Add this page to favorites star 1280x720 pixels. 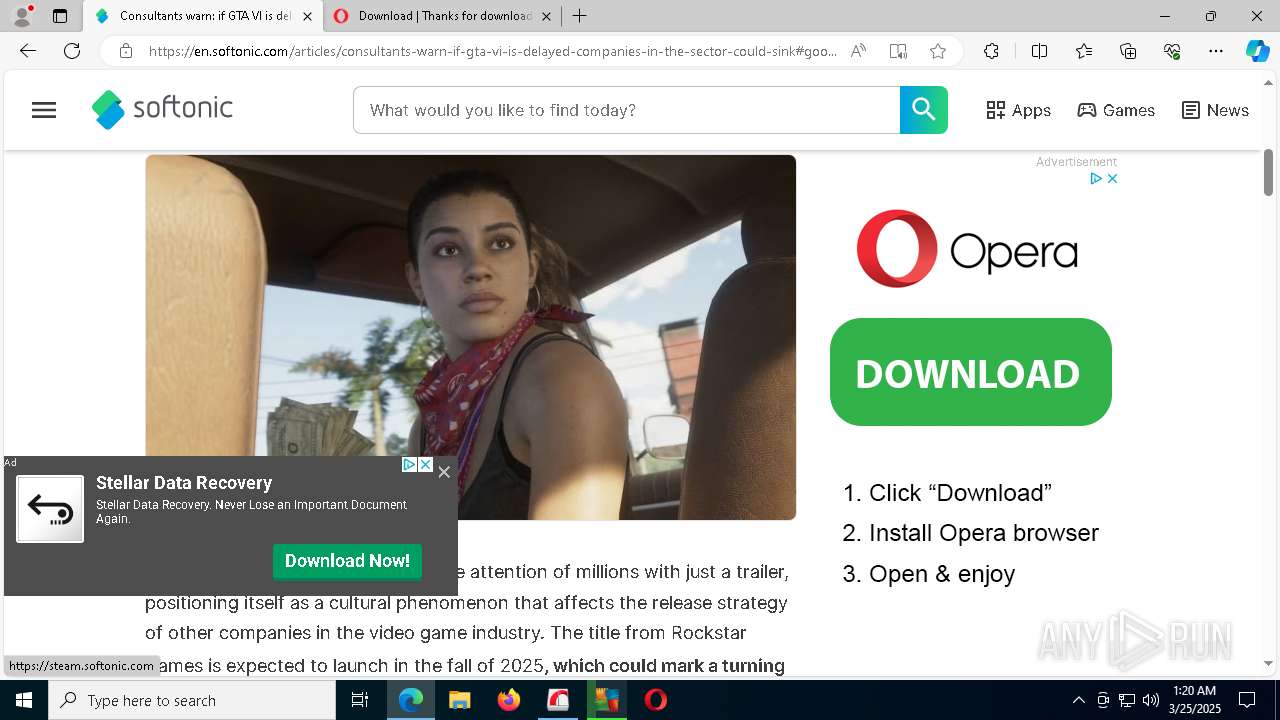[x=938, y=51]
